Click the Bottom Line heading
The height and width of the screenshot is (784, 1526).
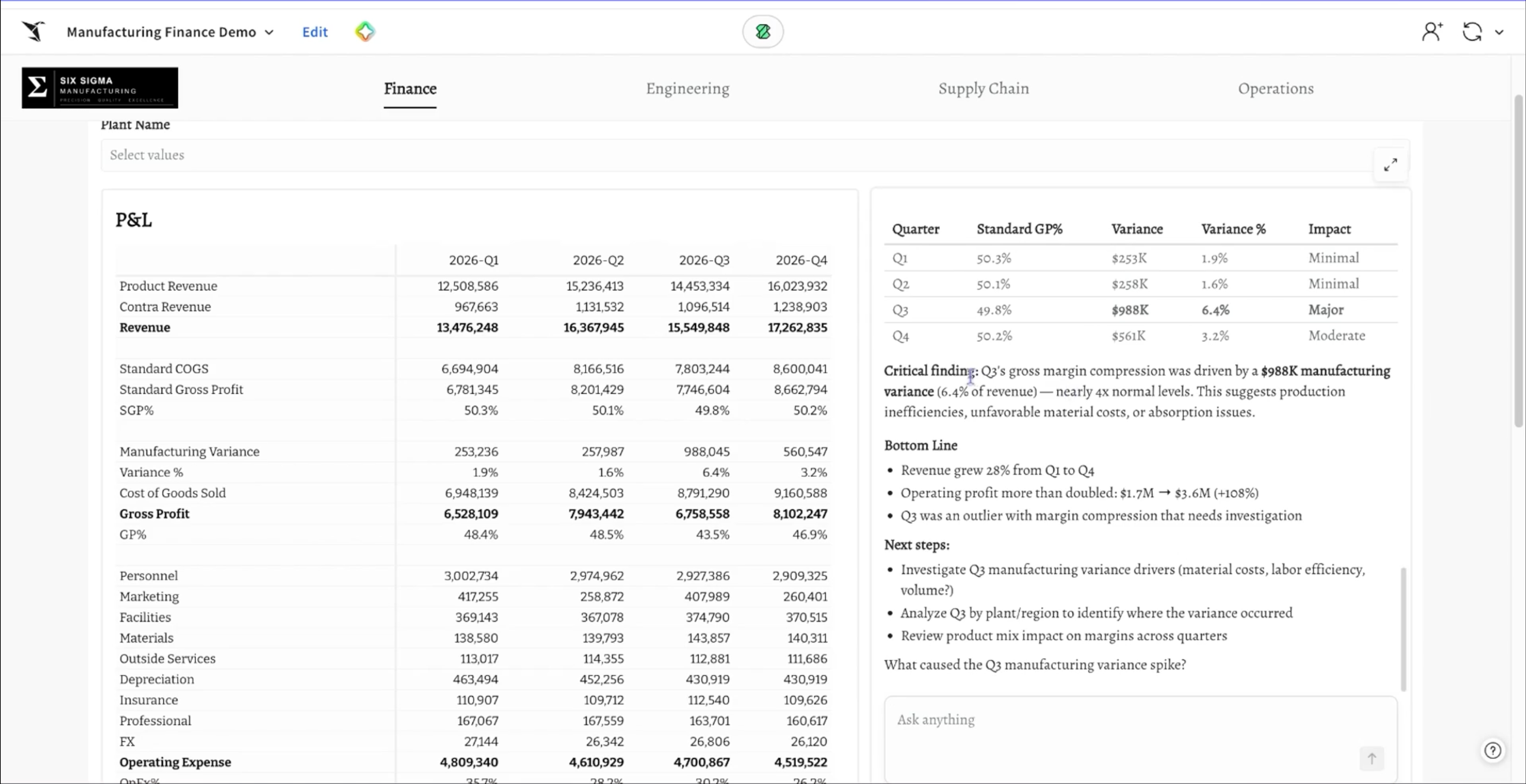tap(921, 445)
